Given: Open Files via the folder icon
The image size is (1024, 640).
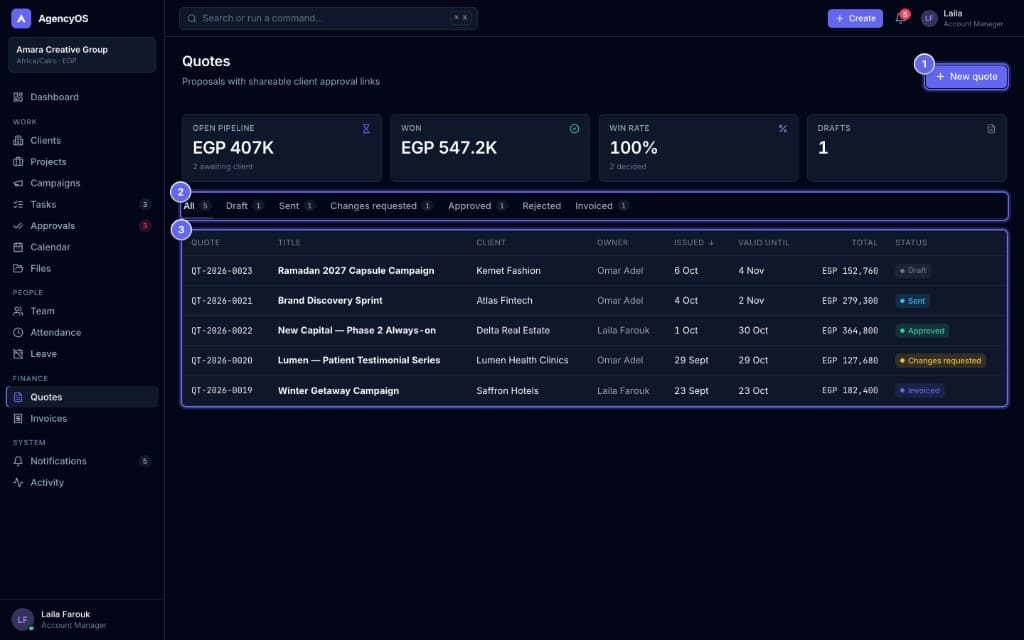Looking at the screenshot, I should click(18, 268).
